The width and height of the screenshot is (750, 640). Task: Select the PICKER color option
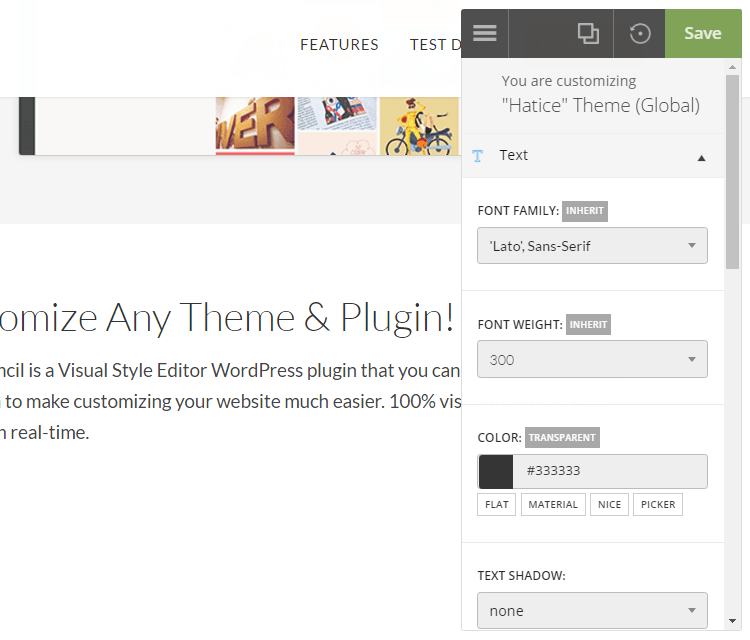point(658,505)
